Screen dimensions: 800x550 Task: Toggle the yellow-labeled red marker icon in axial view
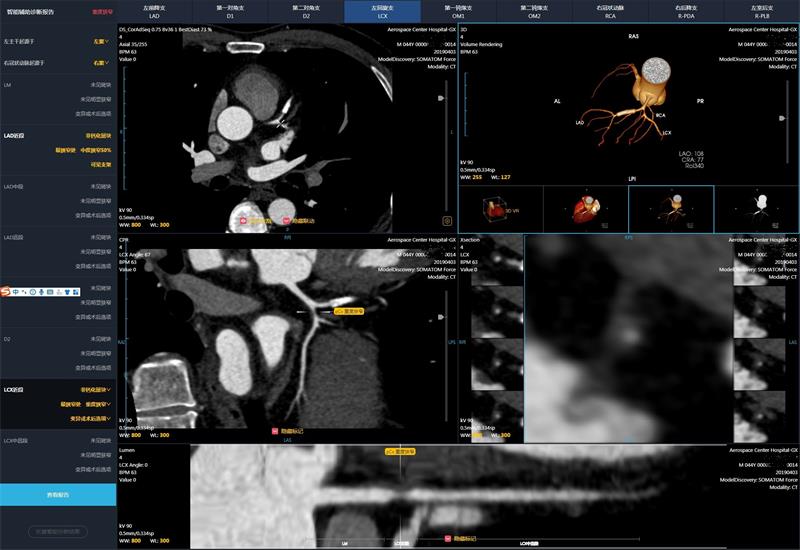coord(243,221)
